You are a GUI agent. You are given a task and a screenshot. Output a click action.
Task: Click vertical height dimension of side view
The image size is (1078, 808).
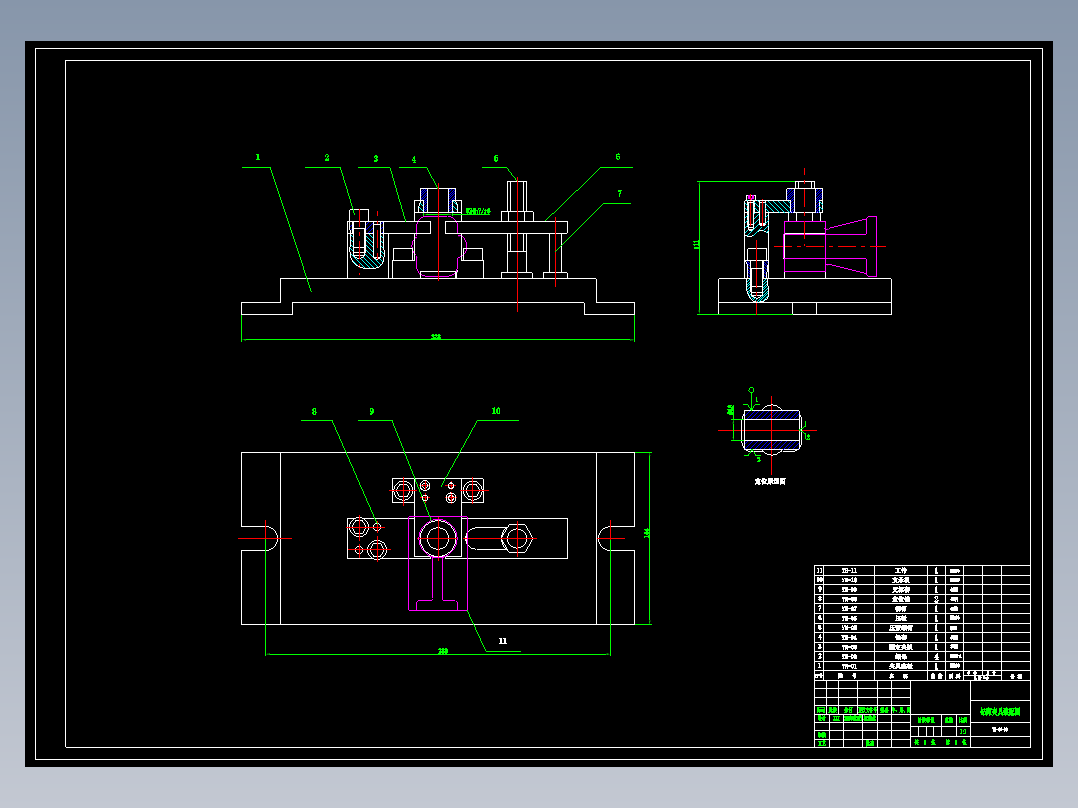click(696, 244)
